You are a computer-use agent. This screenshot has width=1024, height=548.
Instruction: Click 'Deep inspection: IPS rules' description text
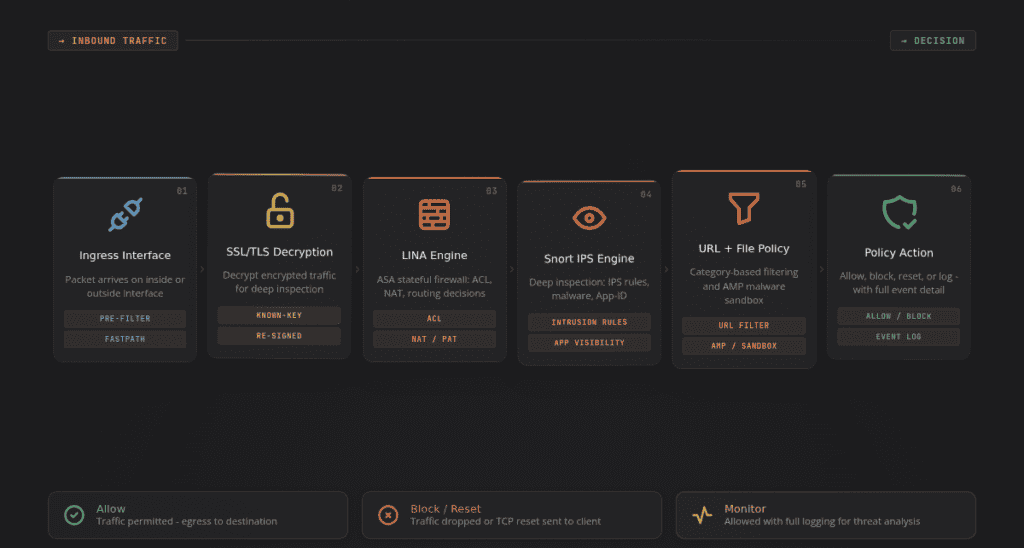click(589, 289)
